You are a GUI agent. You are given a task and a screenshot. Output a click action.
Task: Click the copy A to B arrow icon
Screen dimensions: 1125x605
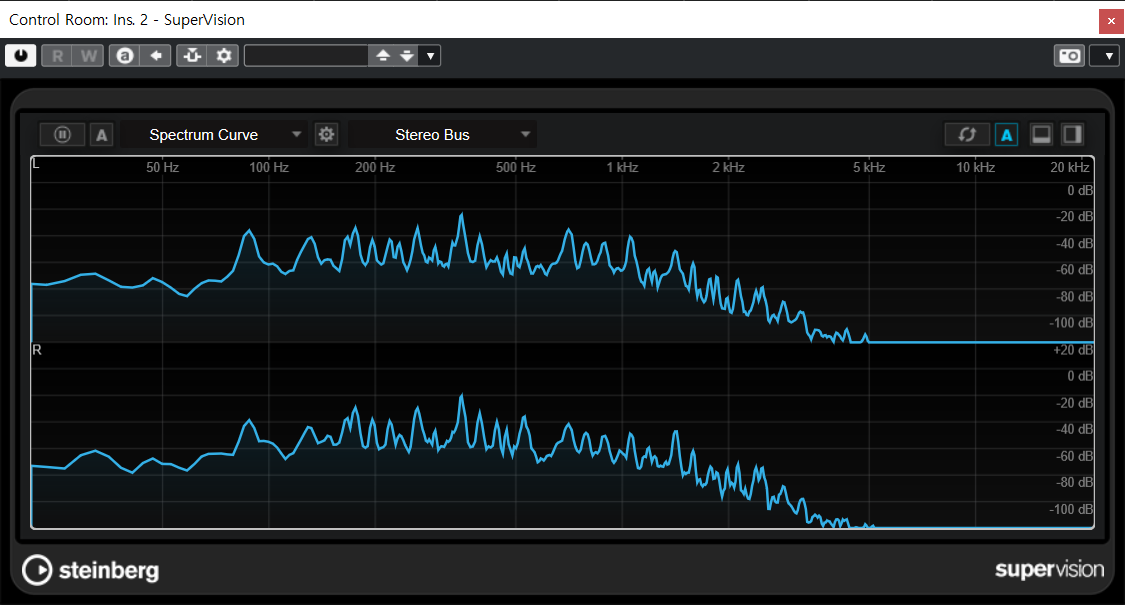coord(155,56)
